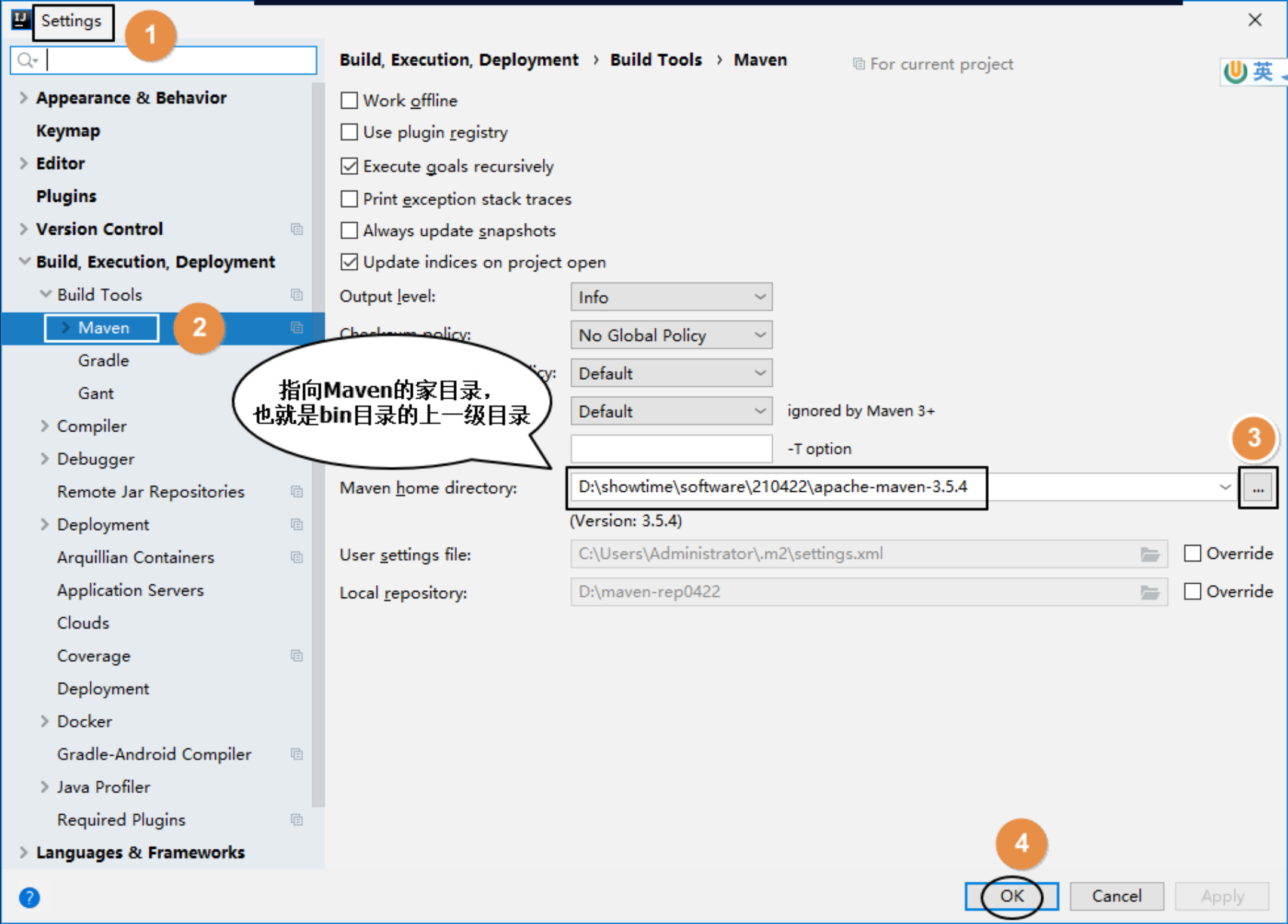
Task: Check Override for User settings file
Action: (1192, 554)
